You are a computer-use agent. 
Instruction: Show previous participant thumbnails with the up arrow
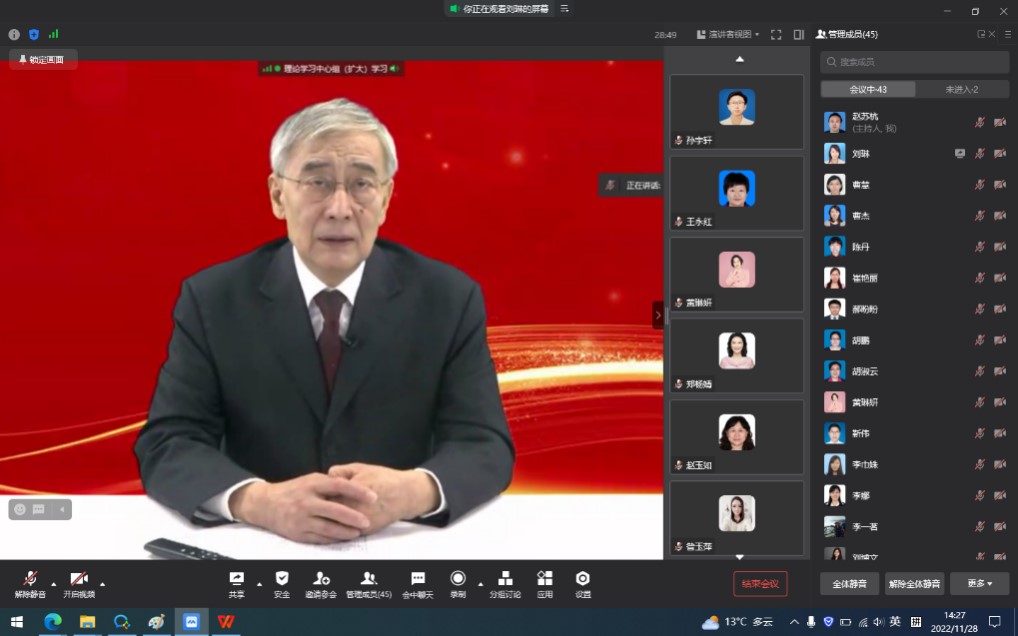coord(739,59)
